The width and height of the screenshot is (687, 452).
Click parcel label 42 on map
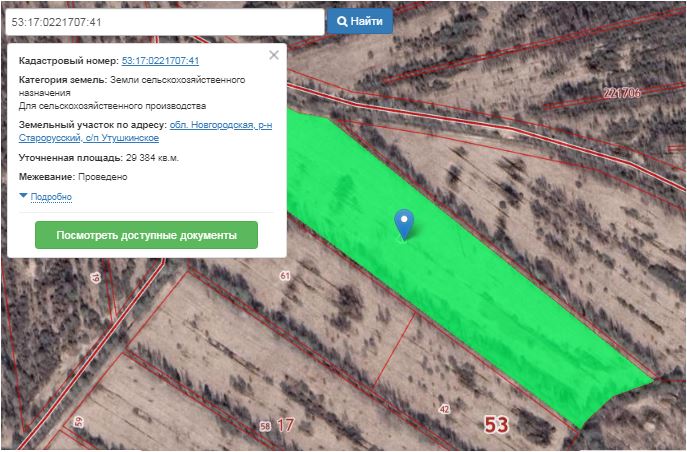[444, 409]
